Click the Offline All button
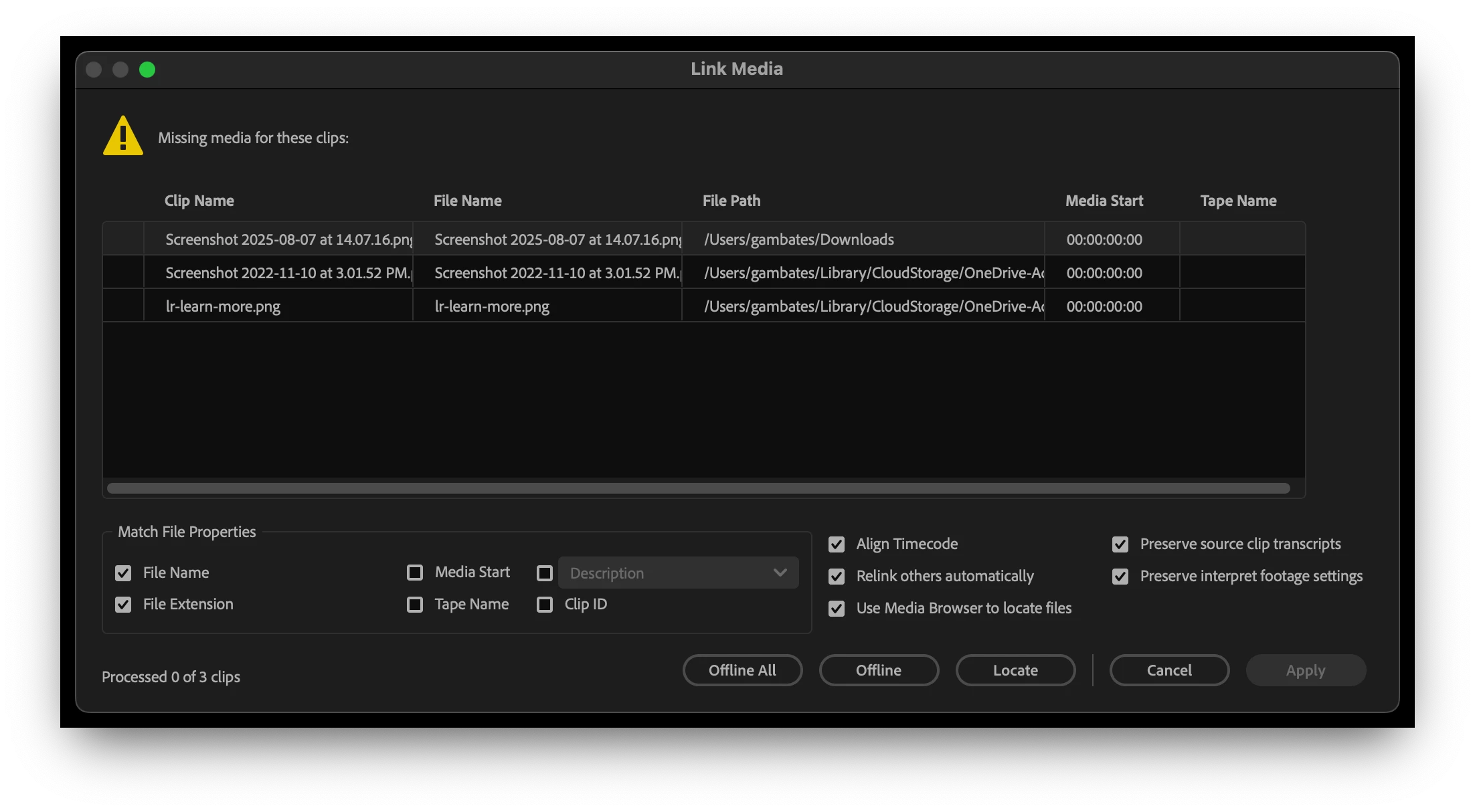This screenshot has width=1475, height=812. tap(742, 670)
